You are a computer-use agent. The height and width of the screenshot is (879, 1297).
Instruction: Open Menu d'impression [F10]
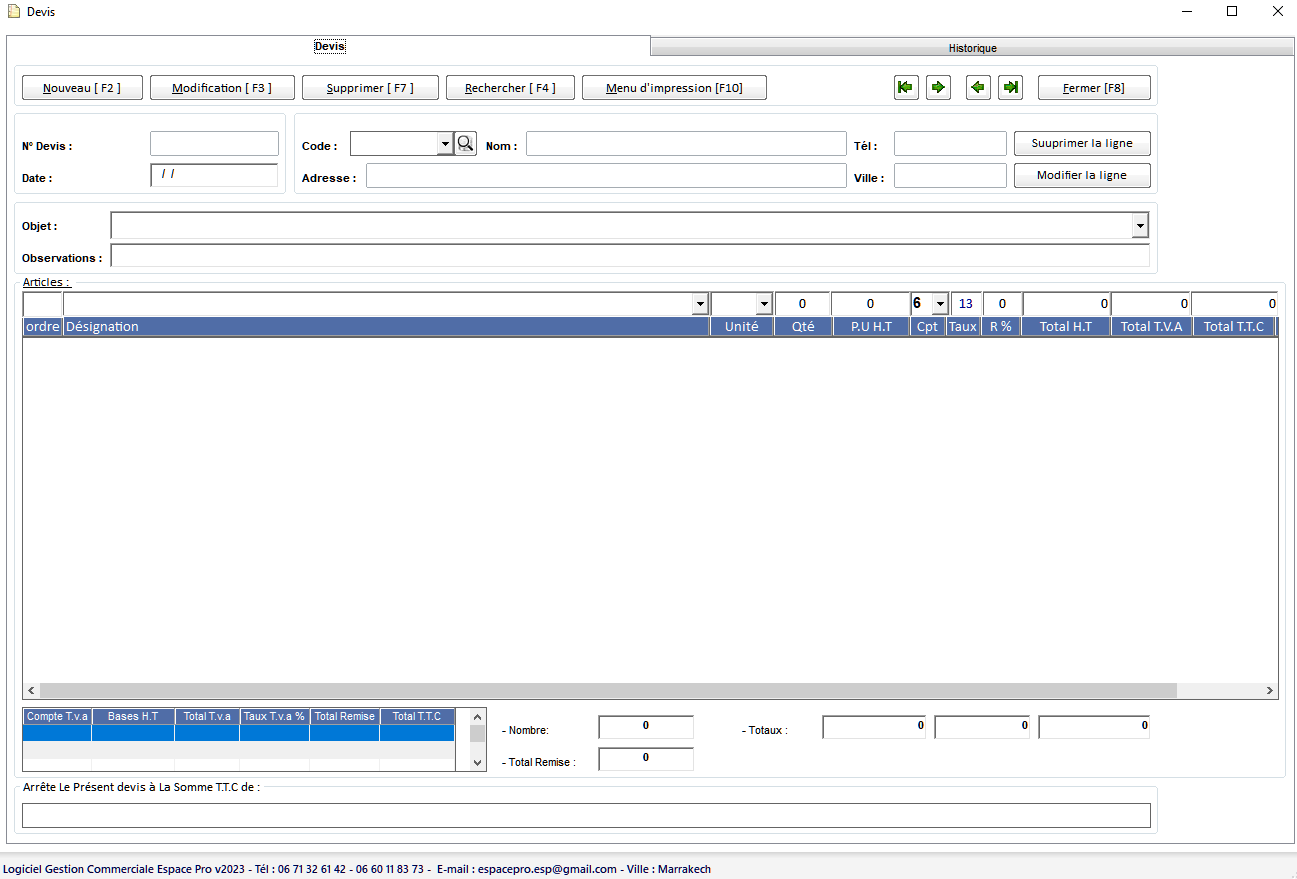674,88
